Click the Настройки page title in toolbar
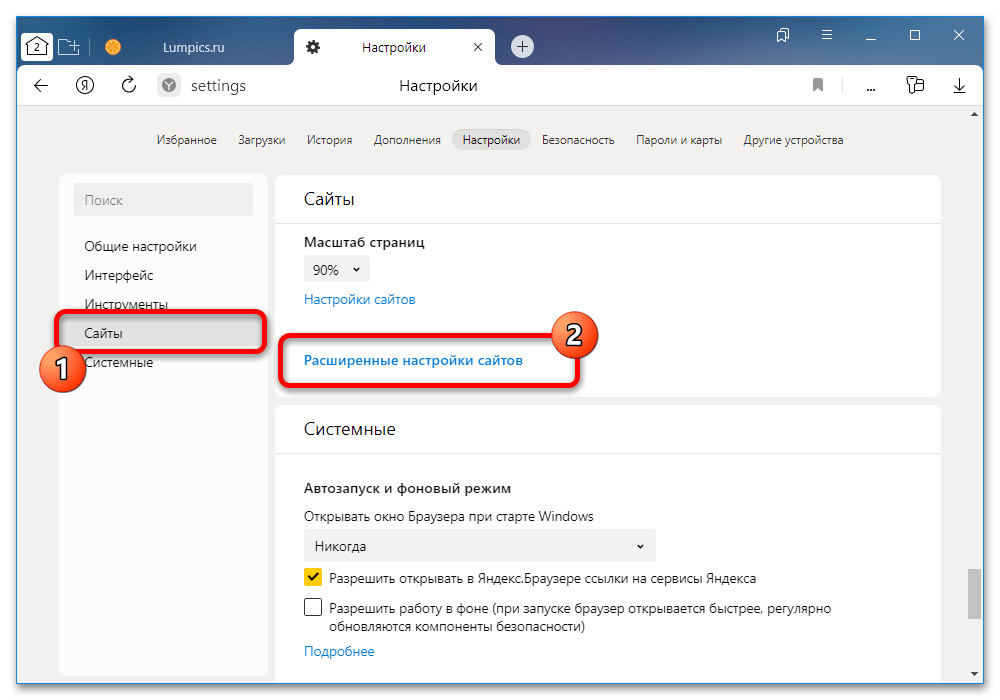The image size is (1000, 700). point(438,85)
